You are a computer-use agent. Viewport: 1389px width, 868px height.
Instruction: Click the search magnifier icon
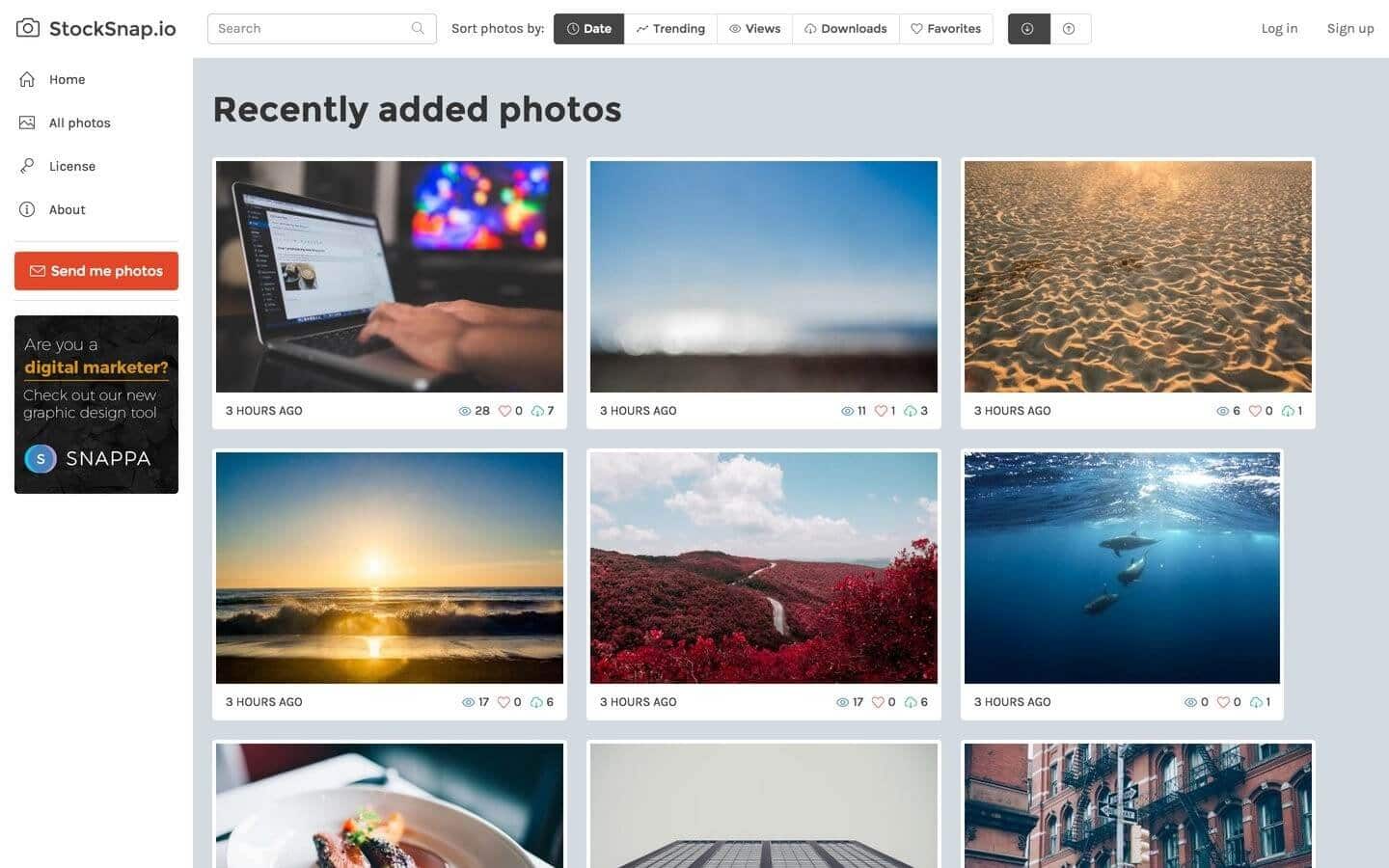(418, 28)
